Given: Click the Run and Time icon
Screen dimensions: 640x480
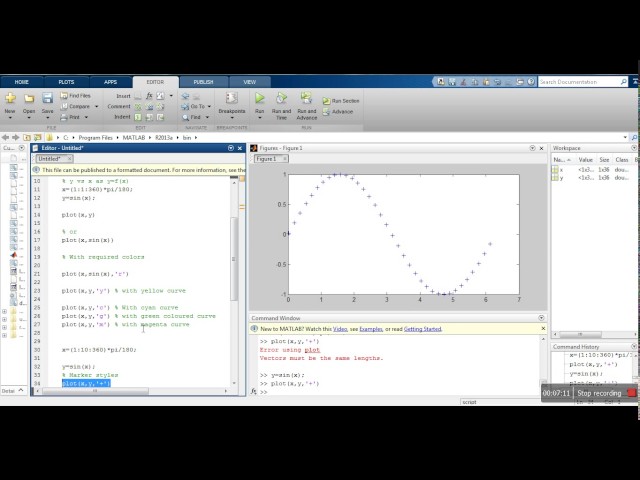Looking at the screenshot, I should (x=281, y=98).
